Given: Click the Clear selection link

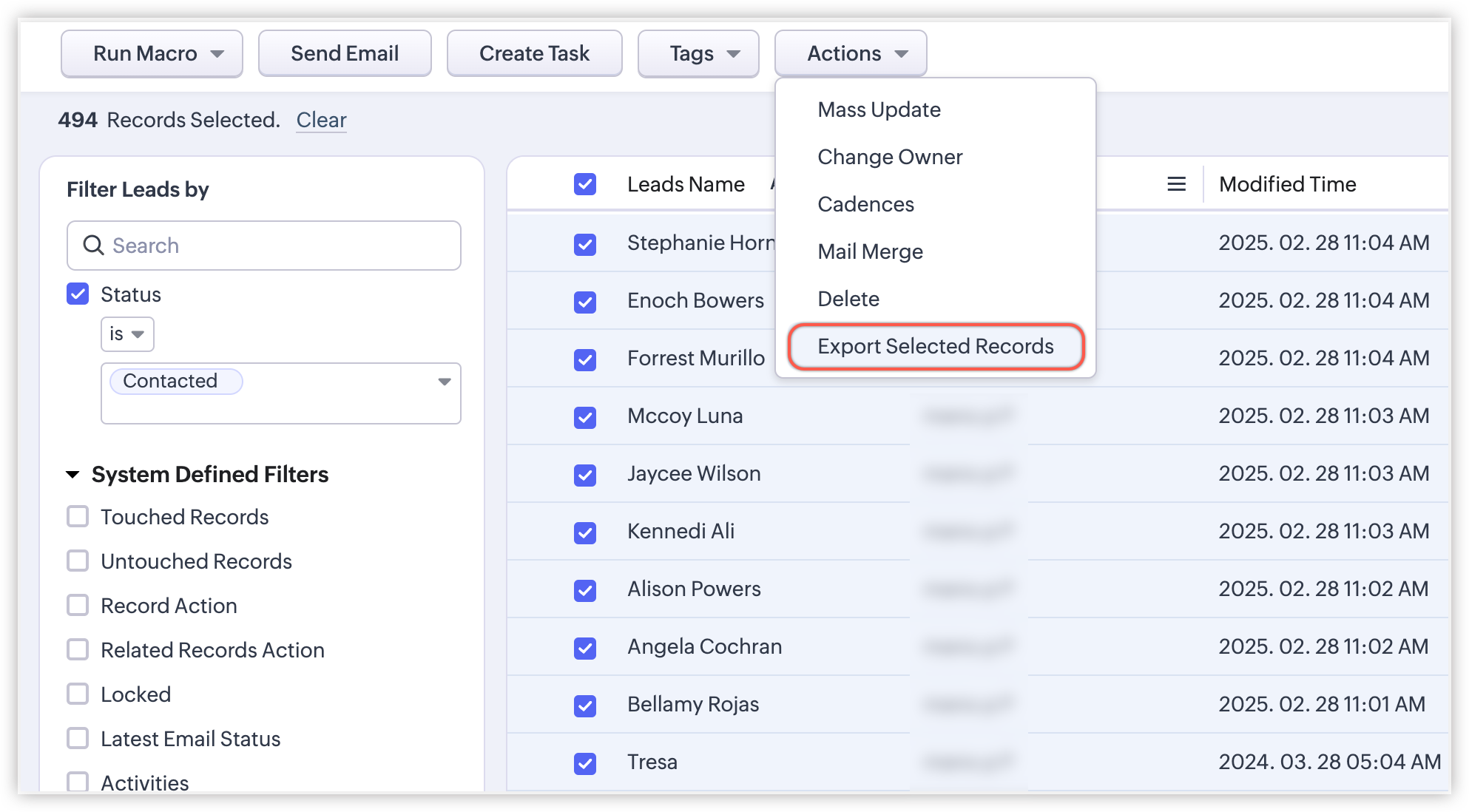Looking at the screenshot, I should [x=321, y=120].
